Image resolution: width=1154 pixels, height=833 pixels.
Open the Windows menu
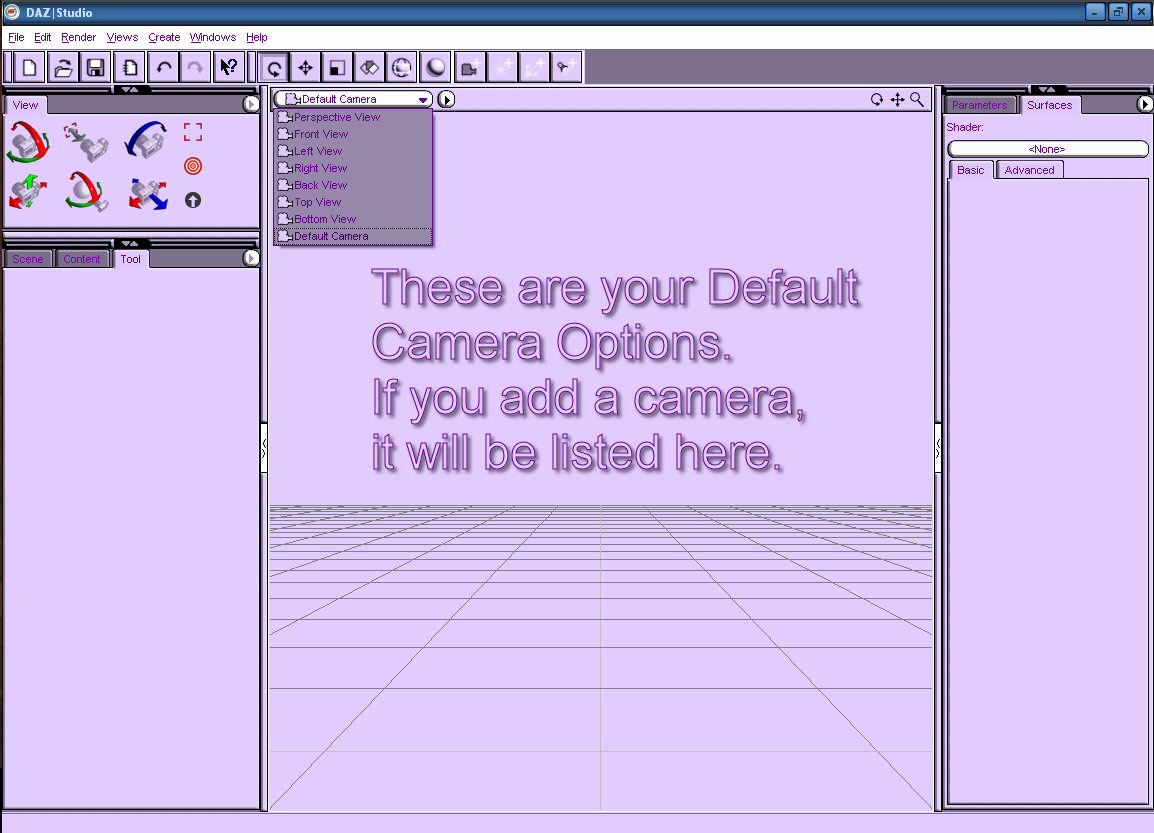click(x=213, y=38)
